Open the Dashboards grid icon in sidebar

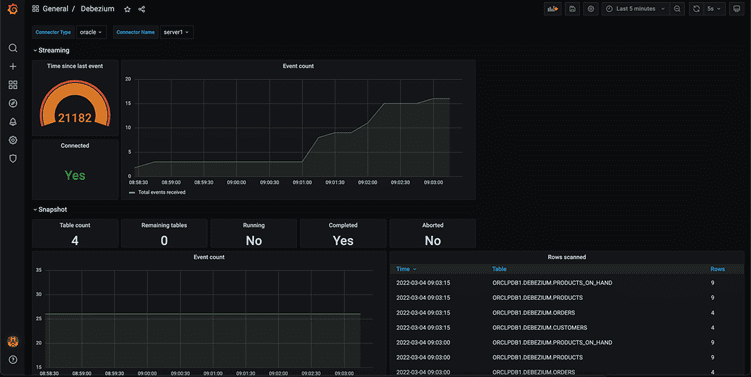click(x=13, y=85)
